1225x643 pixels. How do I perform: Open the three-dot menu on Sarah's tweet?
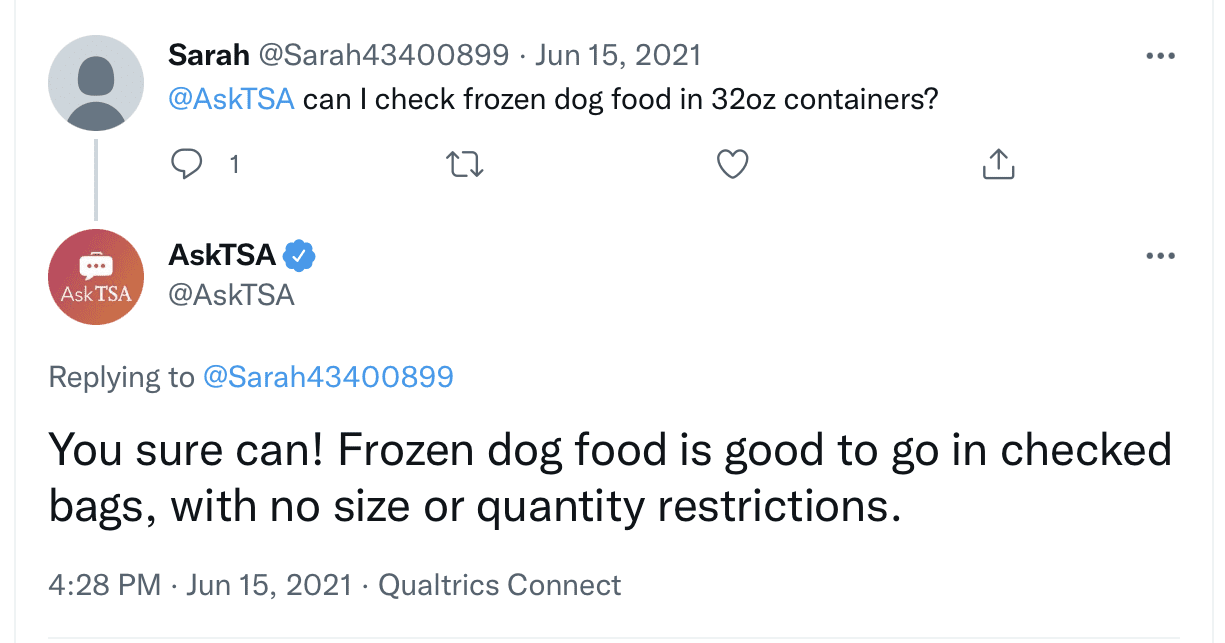1160,56
